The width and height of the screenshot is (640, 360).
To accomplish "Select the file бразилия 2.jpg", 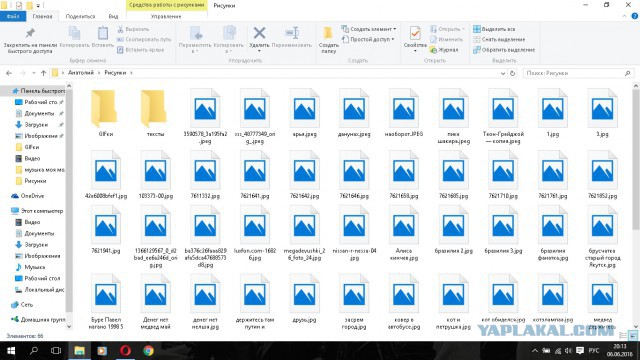I will (x=453, y=230).
